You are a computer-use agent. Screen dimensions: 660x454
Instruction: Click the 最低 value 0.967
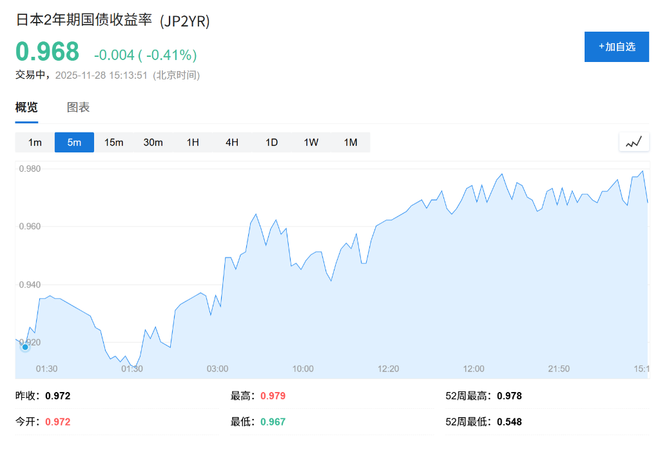[x=273, y=422]
